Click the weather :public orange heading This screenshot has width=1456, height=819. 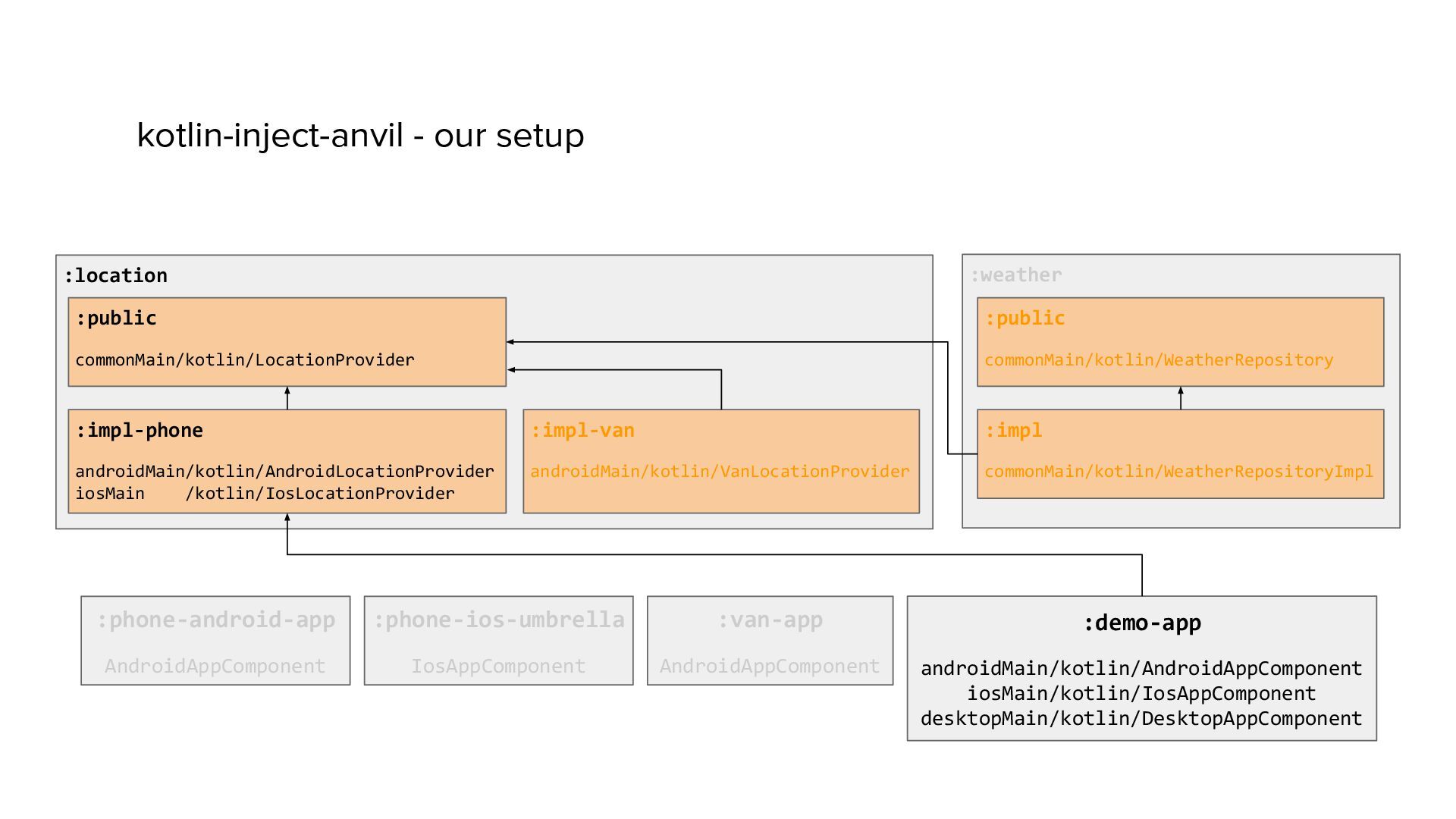(1025, 318)
